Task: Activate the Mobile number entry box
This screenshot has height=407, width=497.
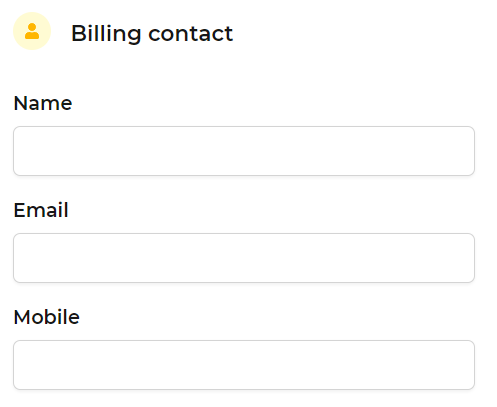Action: [244, 365]
